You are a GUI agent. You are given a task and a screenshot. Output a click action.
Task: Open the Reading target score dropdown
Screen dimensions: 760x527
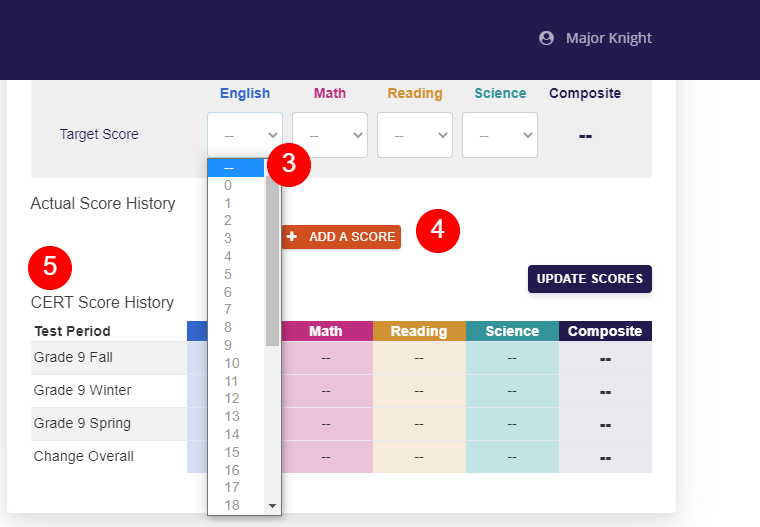click(414, 135)
